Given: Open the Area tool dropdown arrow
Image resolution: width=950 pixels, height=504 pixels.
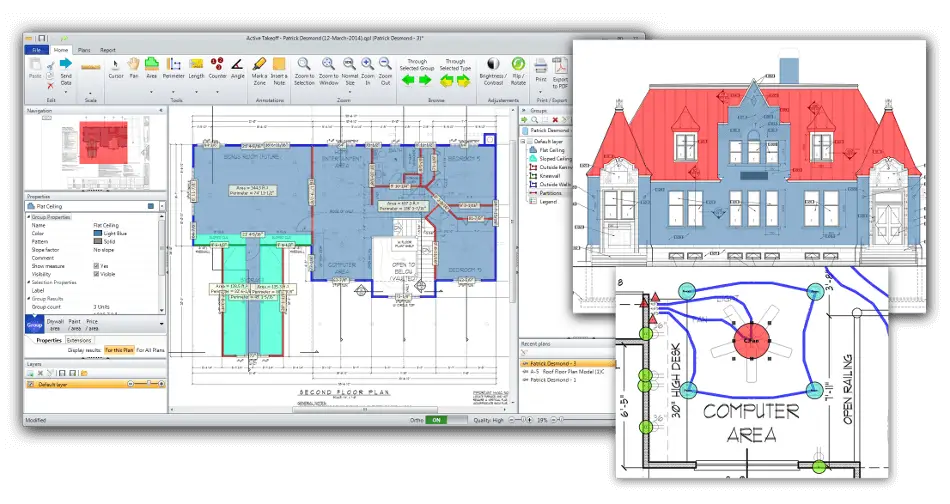Looking at the screenshot, I should click(x=151, y=92).
